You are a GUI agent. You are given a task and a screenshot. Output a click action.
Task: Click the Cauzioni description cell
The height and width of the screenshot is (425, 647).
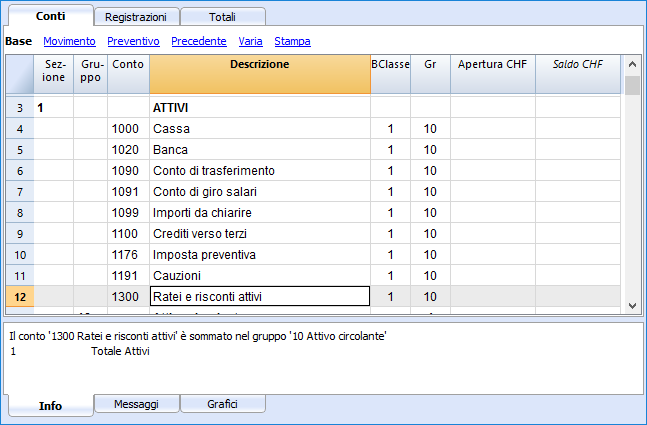tap(260, 276)
